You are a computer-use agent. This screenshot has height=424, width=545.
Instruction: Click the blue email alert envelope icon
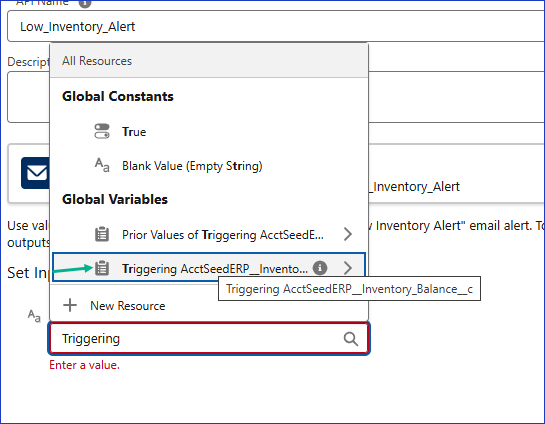coord(35,173)
